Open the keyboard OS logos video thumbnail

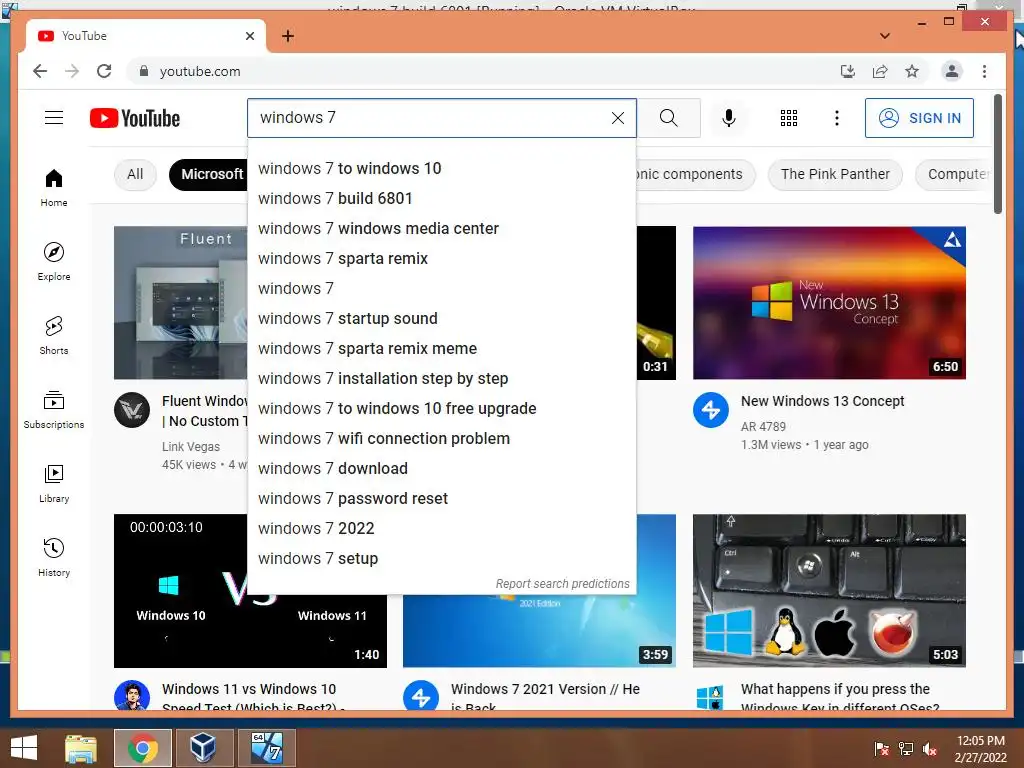click(x=829, y=590)
